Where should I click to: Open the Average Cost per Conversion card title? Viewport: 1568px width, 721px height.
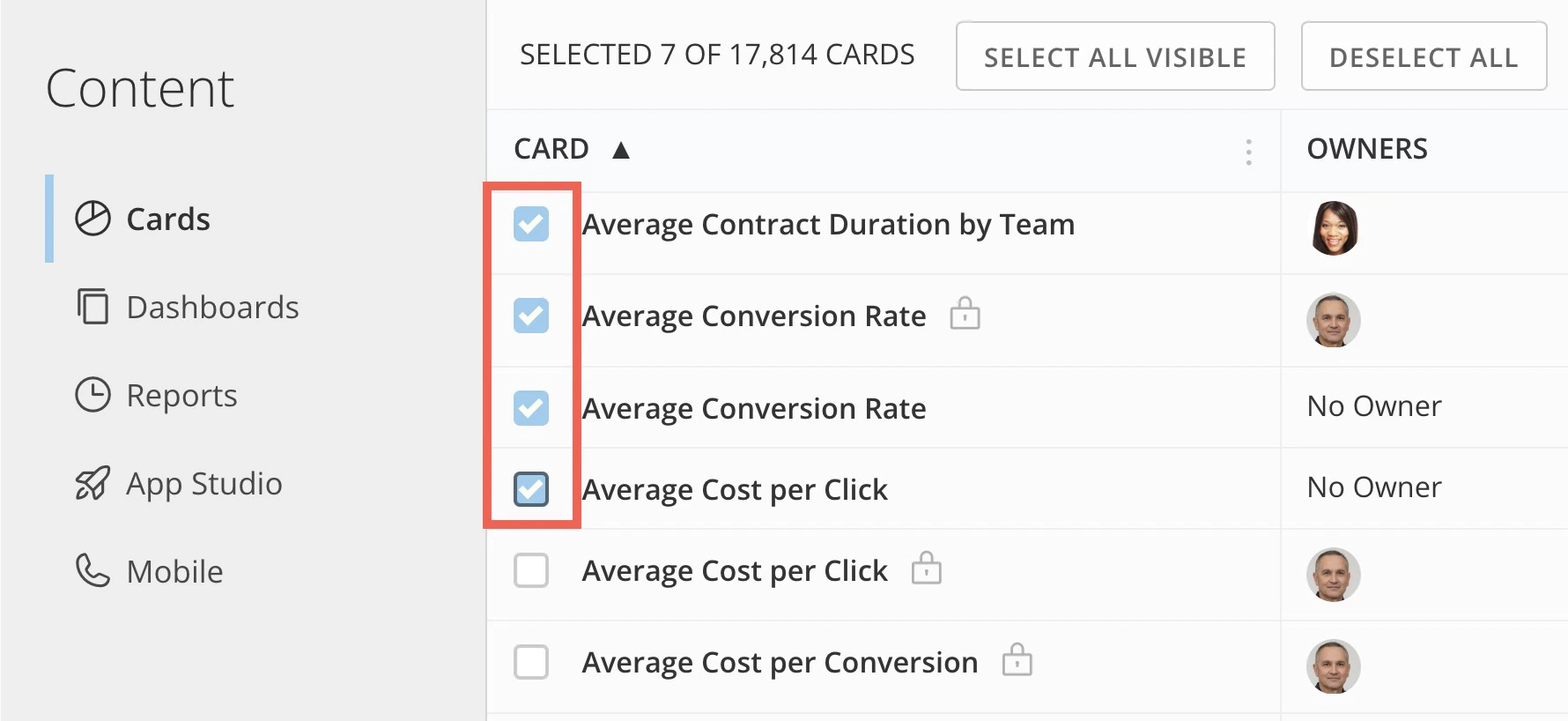point(780,662)
